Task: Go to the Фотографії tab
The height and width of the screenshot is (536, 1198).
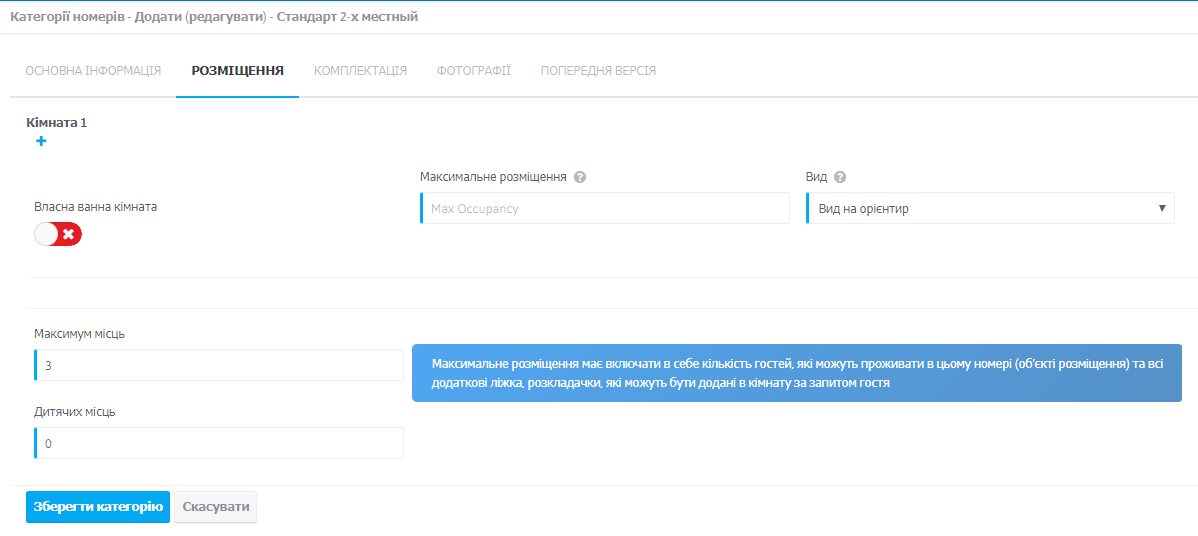Action: point(474,71)
